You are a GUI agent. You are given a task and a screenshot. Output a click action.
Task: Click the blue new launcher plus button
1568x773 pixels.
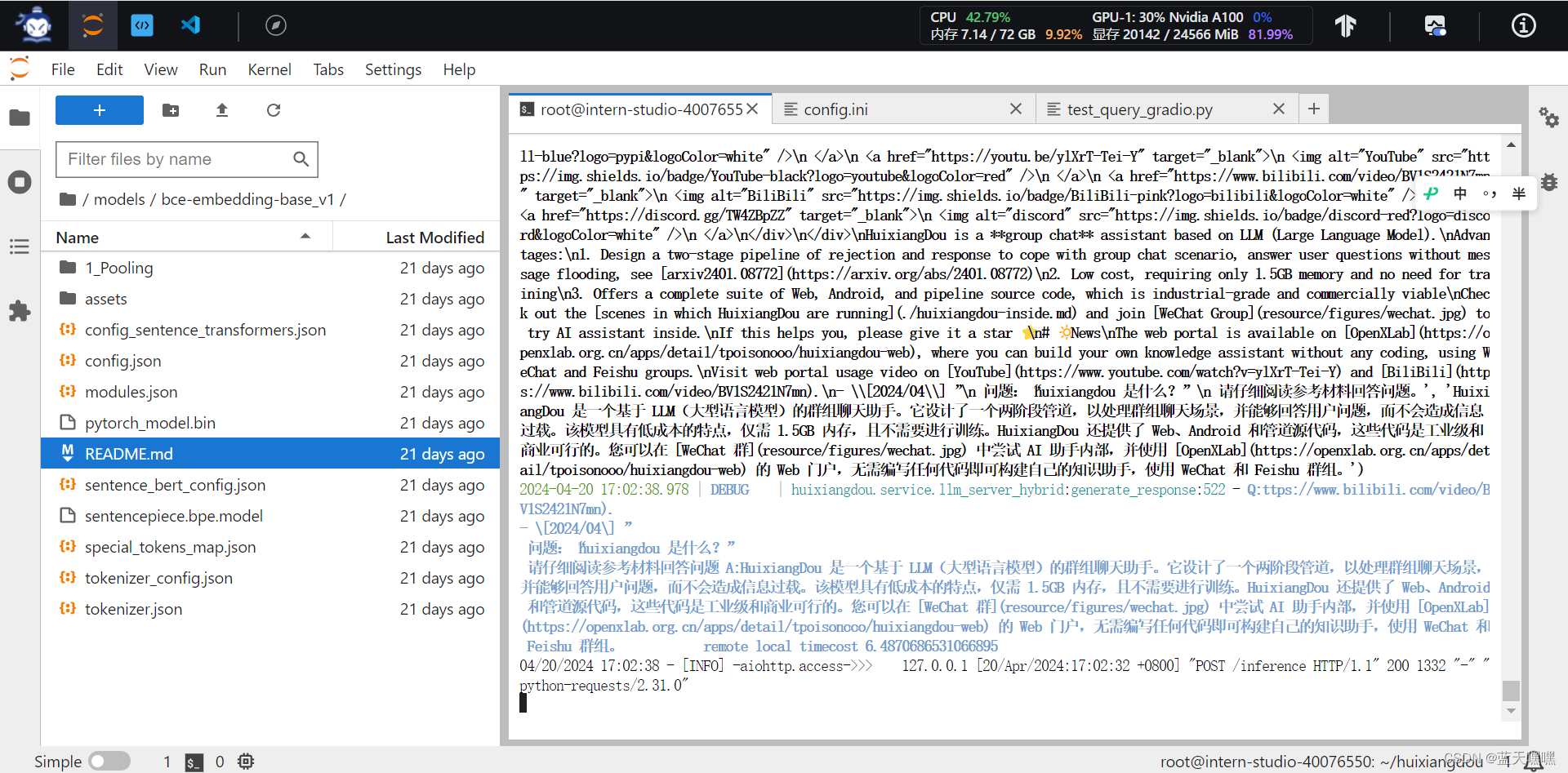coord(100,110)
